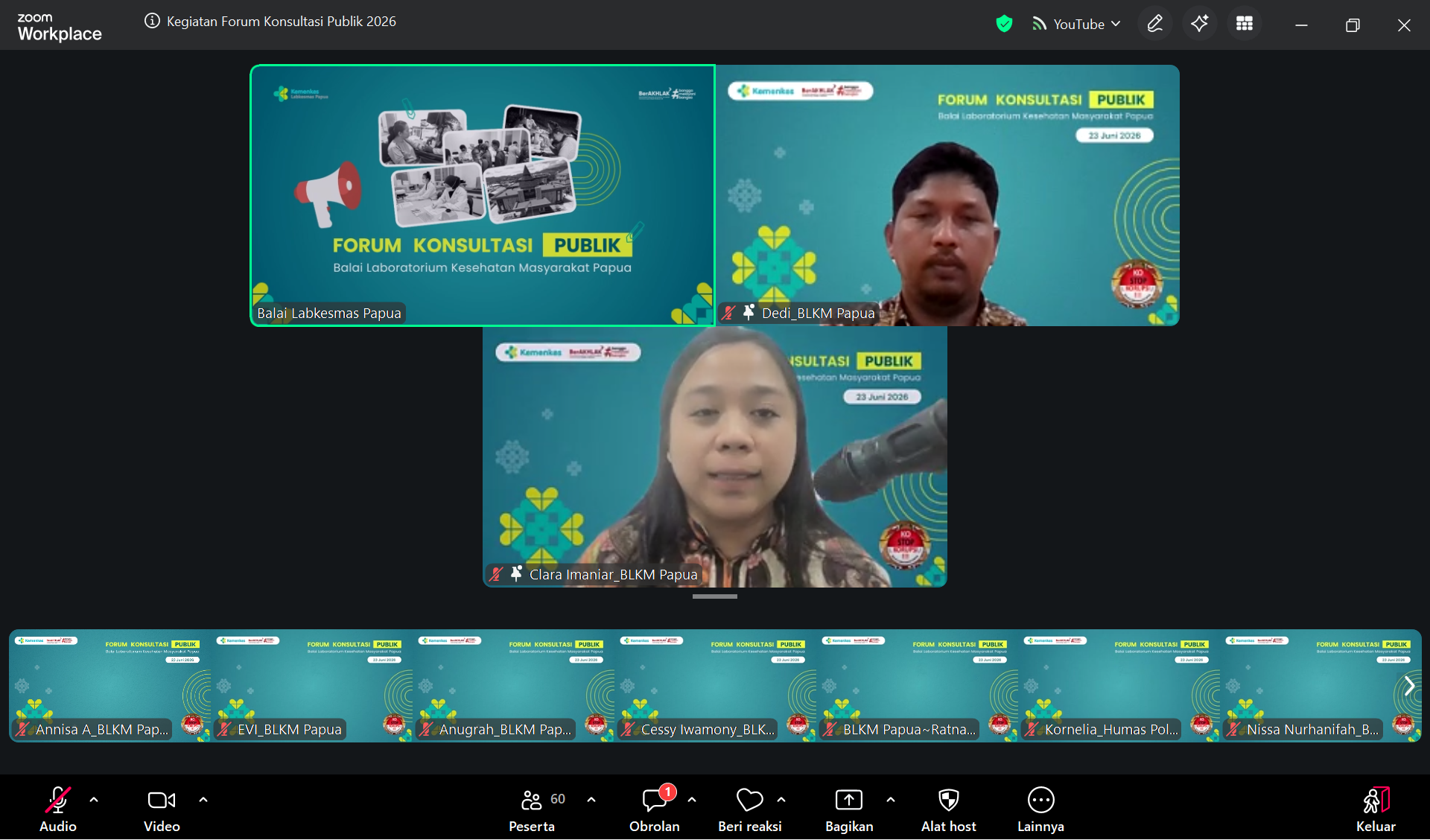Select Dedi_BLKM Papua video tile
The width and height of the screenshot is (1430, 840).
(x=947, y=195)
